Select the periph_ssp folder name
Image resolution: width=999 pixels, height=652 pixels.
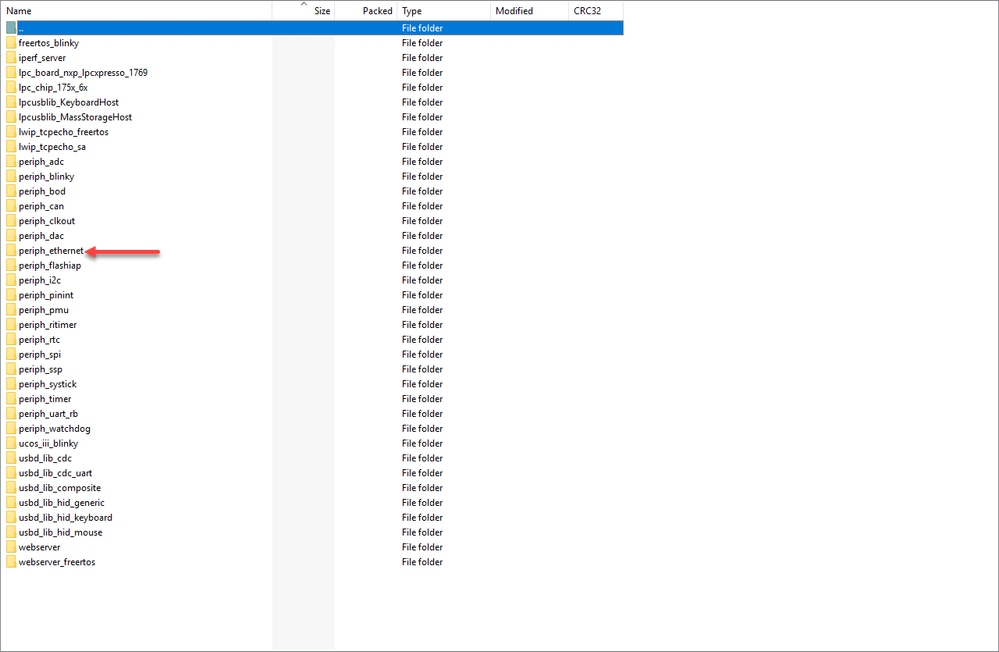pyautogui.click(x=40, y=369)
